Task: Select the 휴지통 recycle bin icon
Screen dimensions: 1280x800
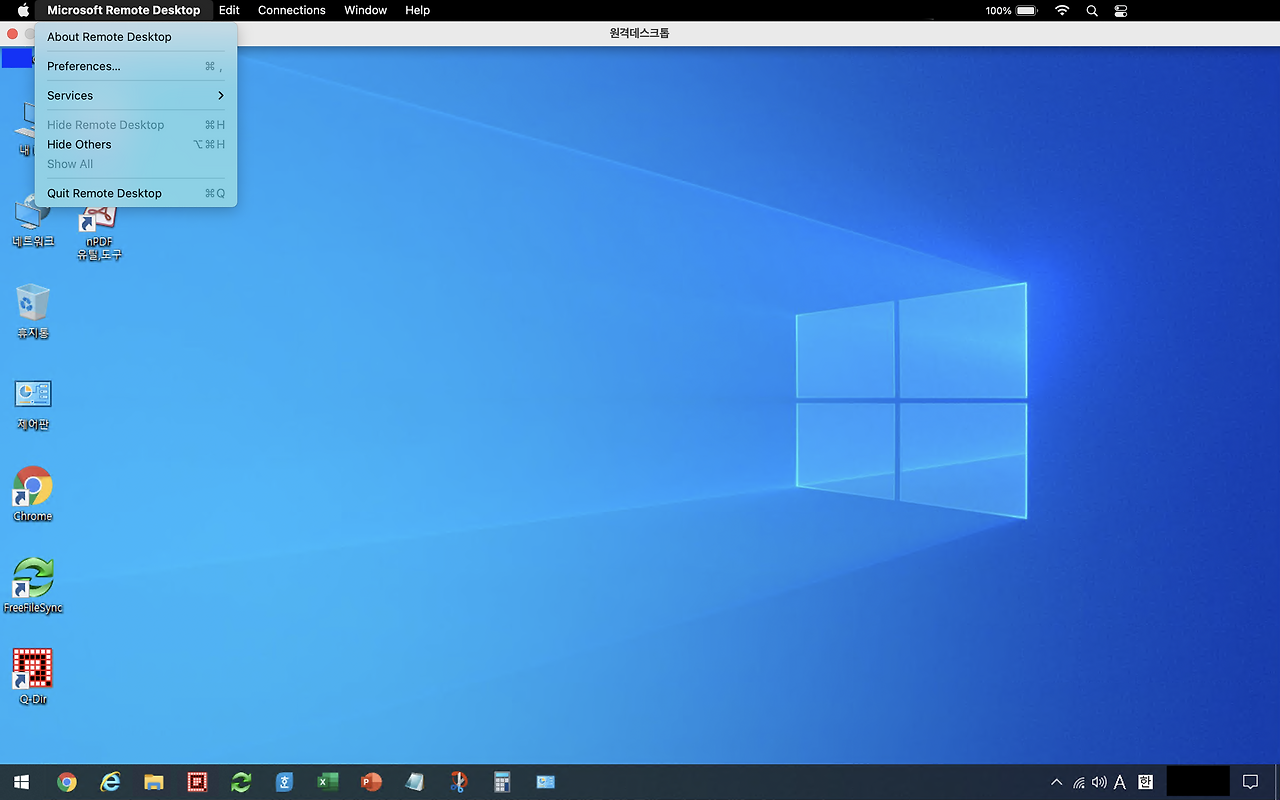Action: click(33, 311)
